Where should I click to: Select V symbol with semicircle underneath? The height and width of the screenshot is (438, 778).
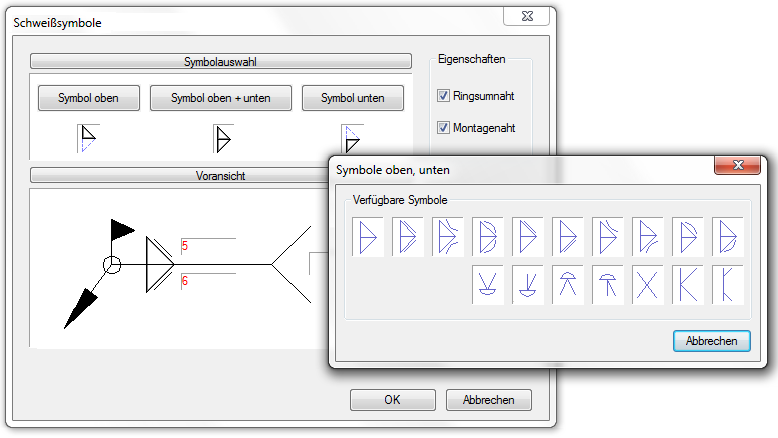(487, 285)
